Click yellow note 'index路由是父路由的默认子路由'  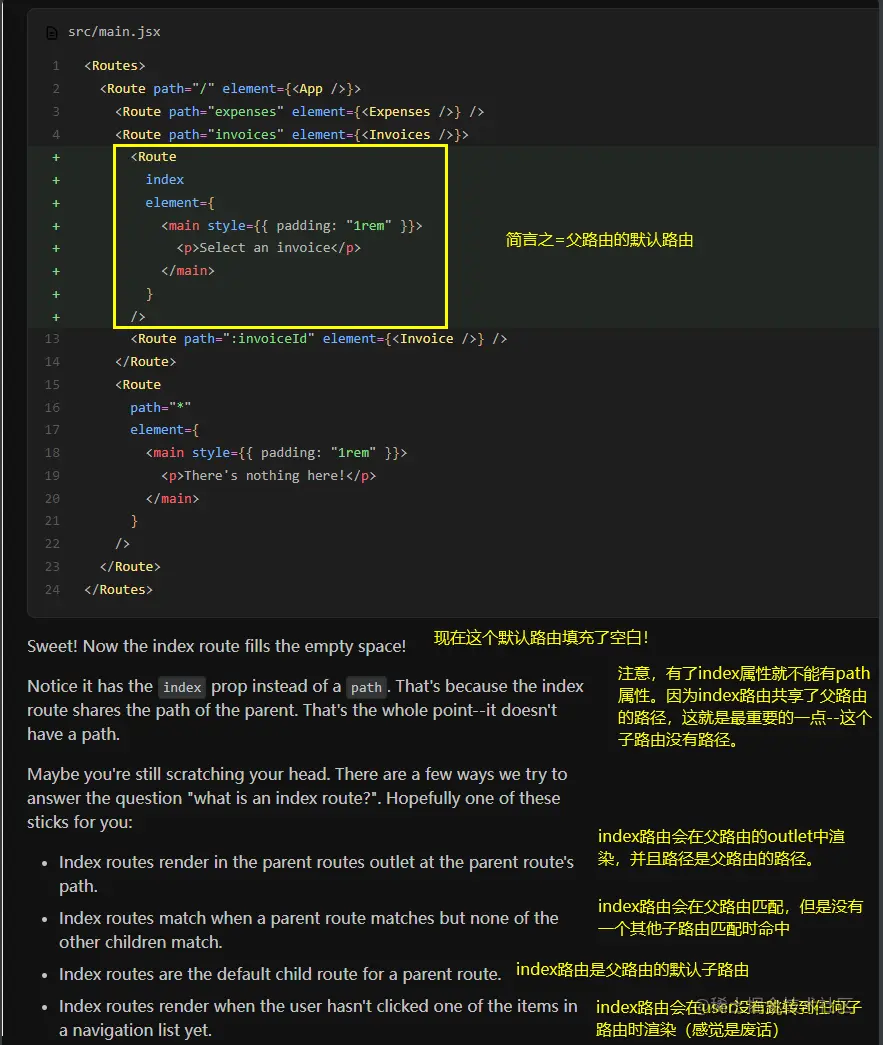pos(632,970)
